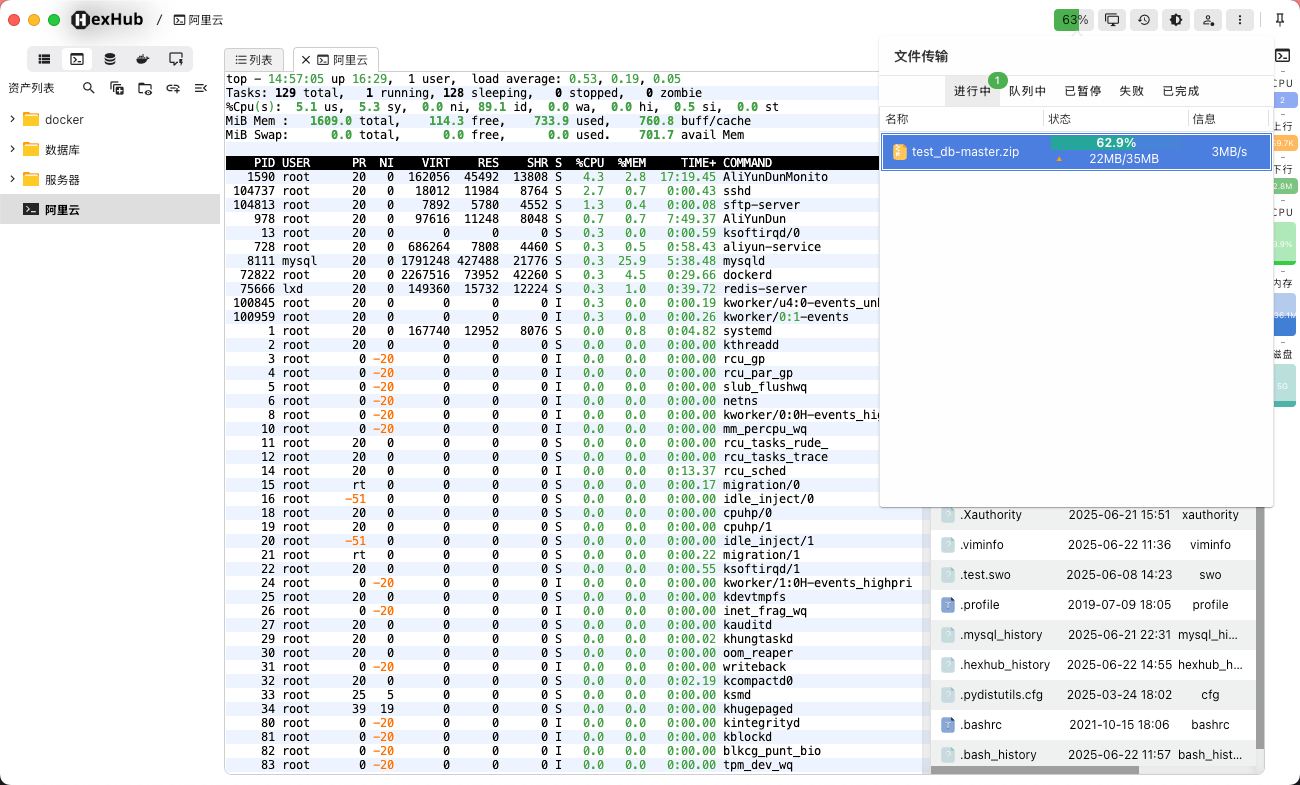Expand the 数据库 folder tree node

click(12, 150)
